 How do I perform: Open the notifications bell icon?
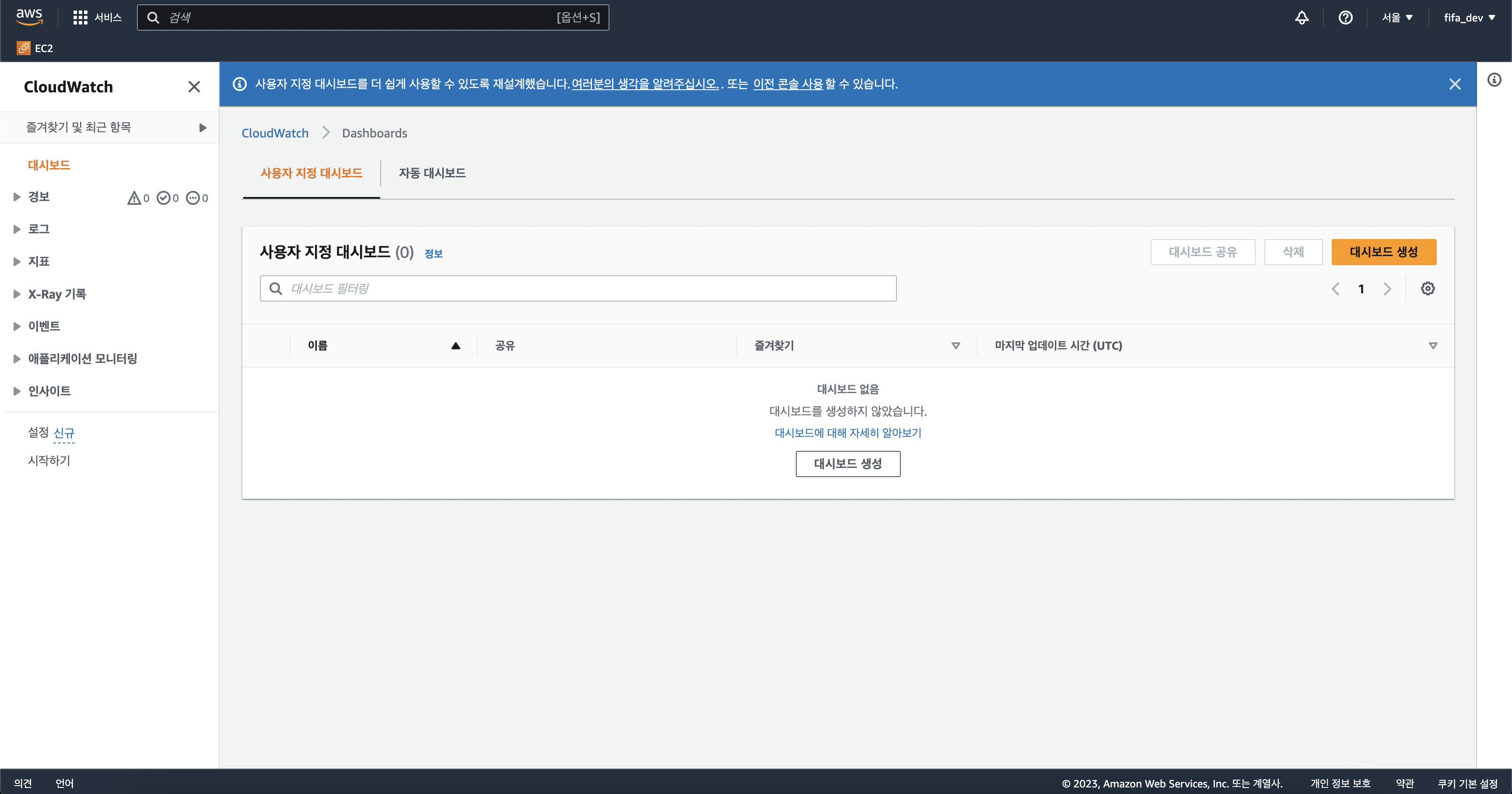[x=1301, y=18]
